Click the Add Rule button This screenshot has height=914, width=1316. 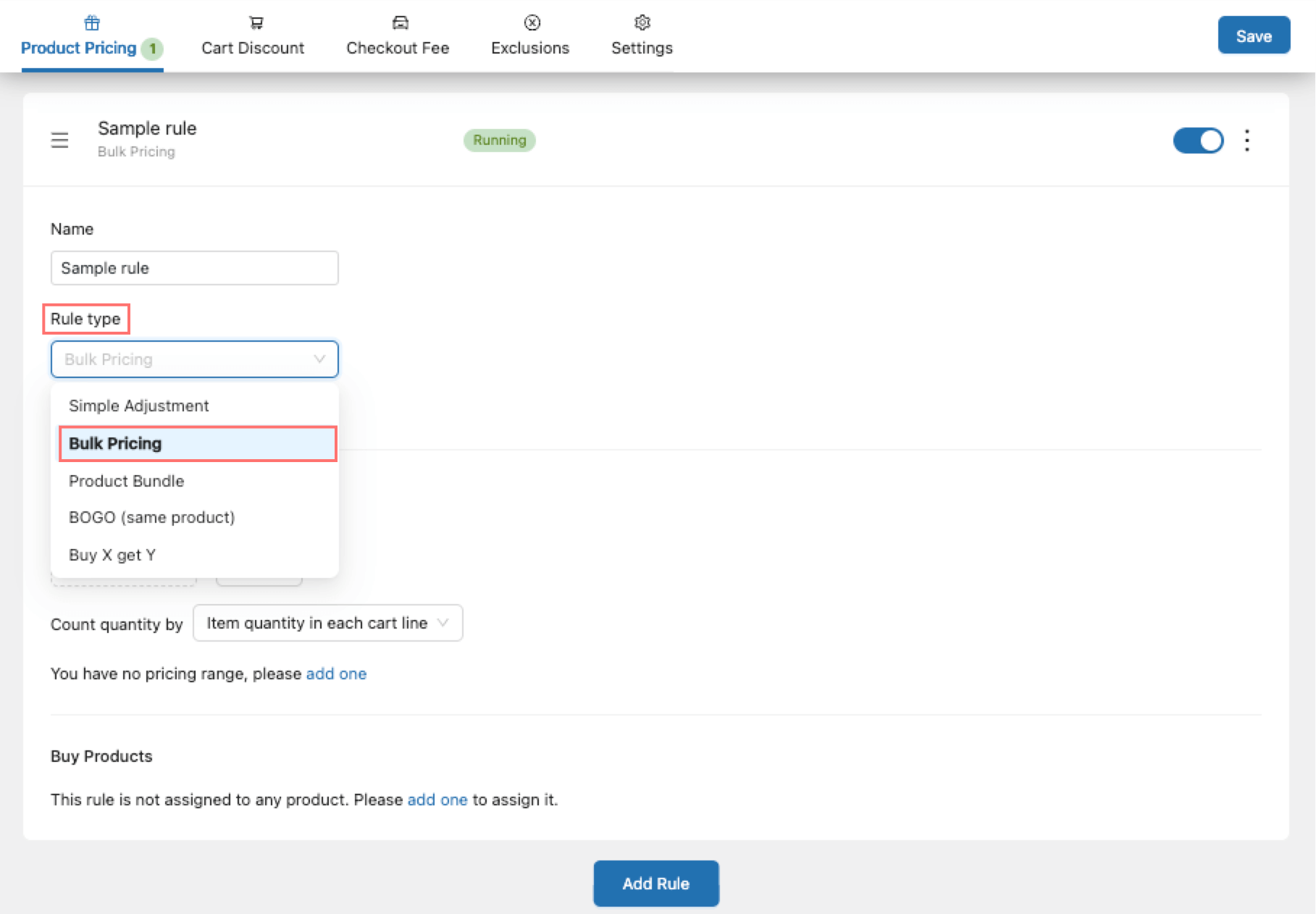(x=655, y=884)
